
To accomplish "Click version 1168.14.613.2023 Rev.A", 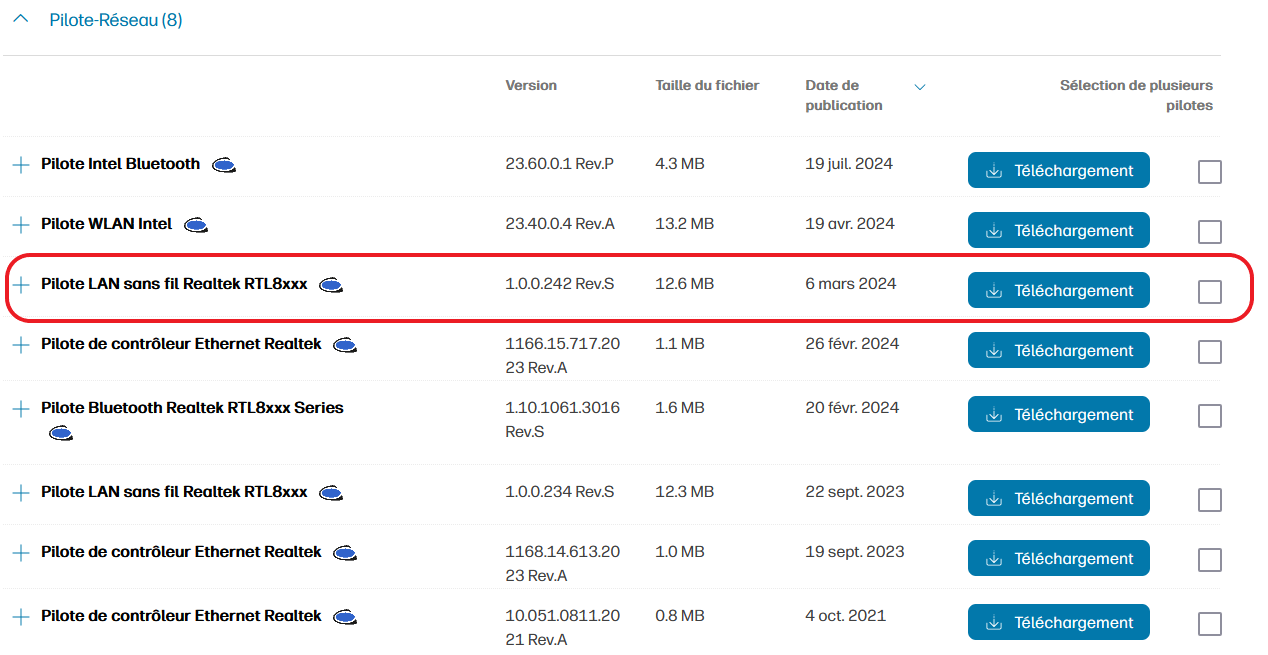I will pyautogui.click(x=562, y=564).
